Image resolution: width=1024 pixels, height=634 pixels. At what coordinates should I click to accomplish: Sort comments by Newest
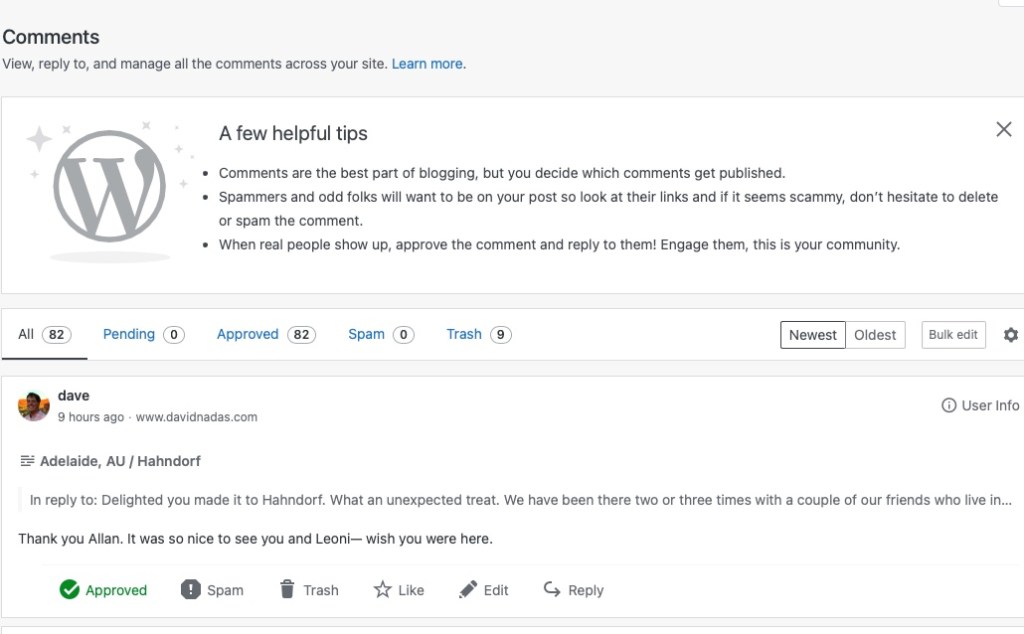click(x=812, y=335)
